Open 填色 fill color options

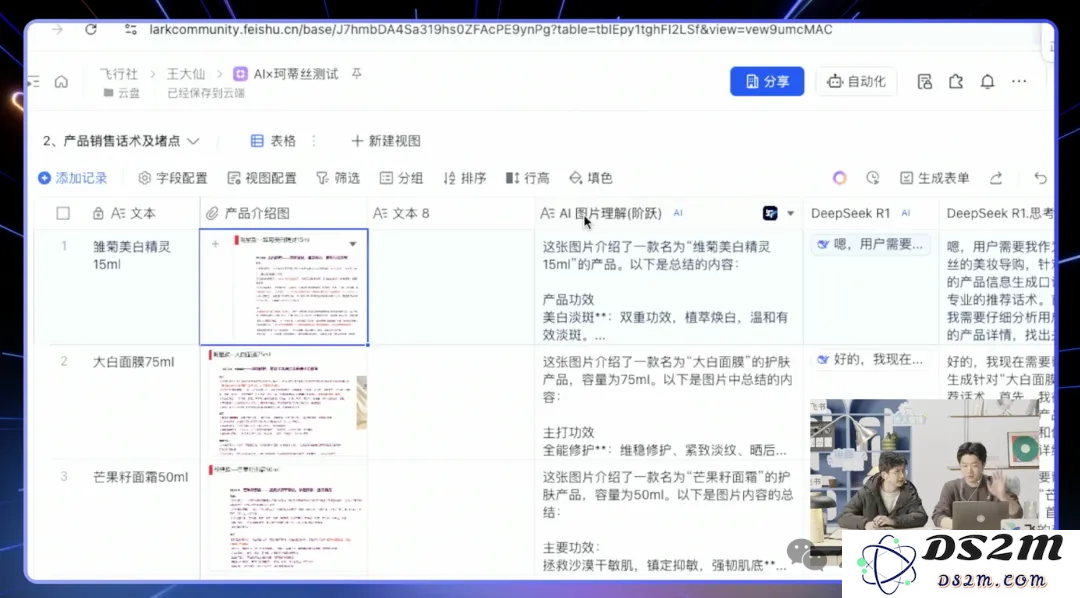[x=591, y=178]
